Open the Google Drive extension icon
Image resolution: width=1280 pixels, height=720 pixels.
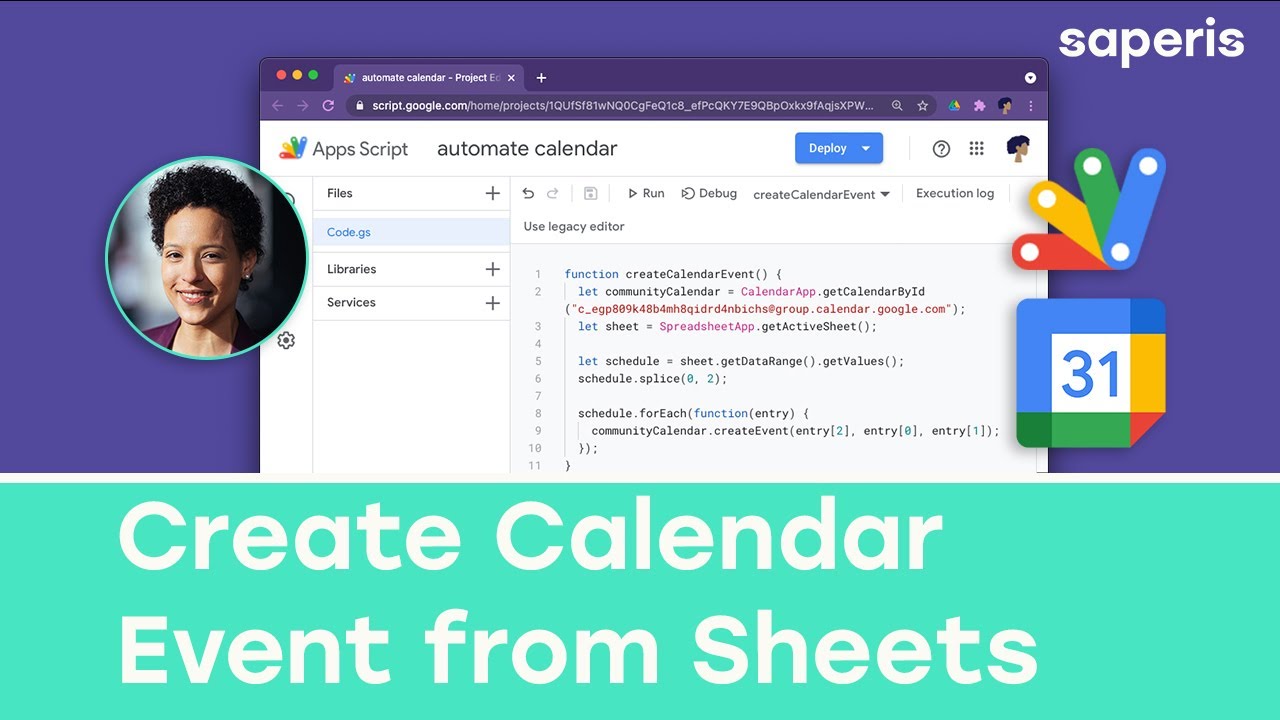pos(954,105)
